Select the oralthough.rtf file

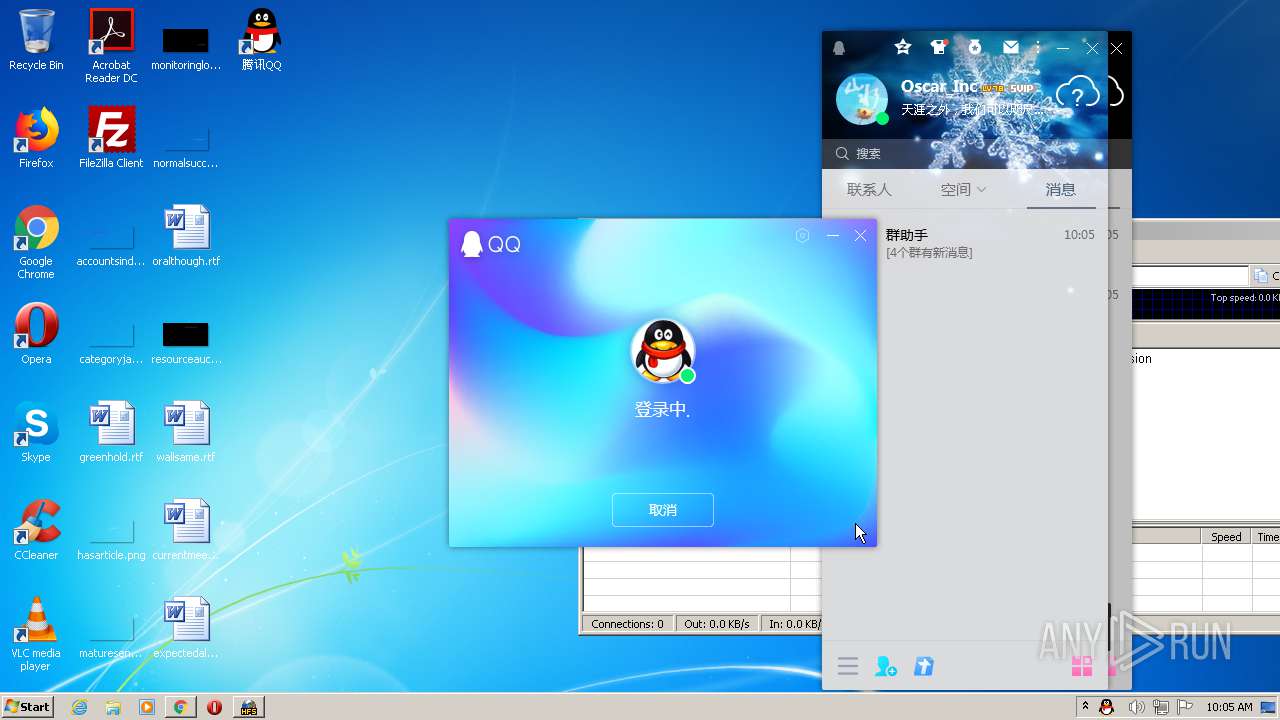(x=186, y=236)
